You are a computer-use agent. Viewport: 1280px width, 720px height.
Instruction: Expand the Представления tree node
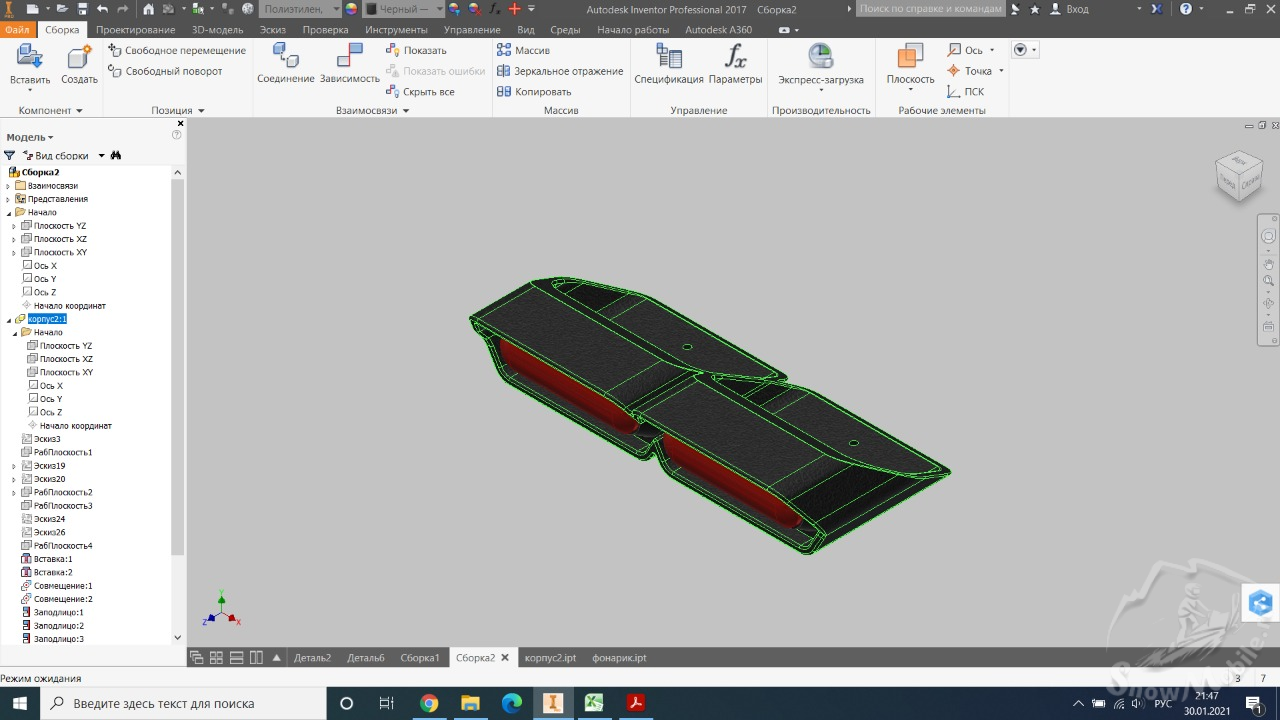pos(8,199)
